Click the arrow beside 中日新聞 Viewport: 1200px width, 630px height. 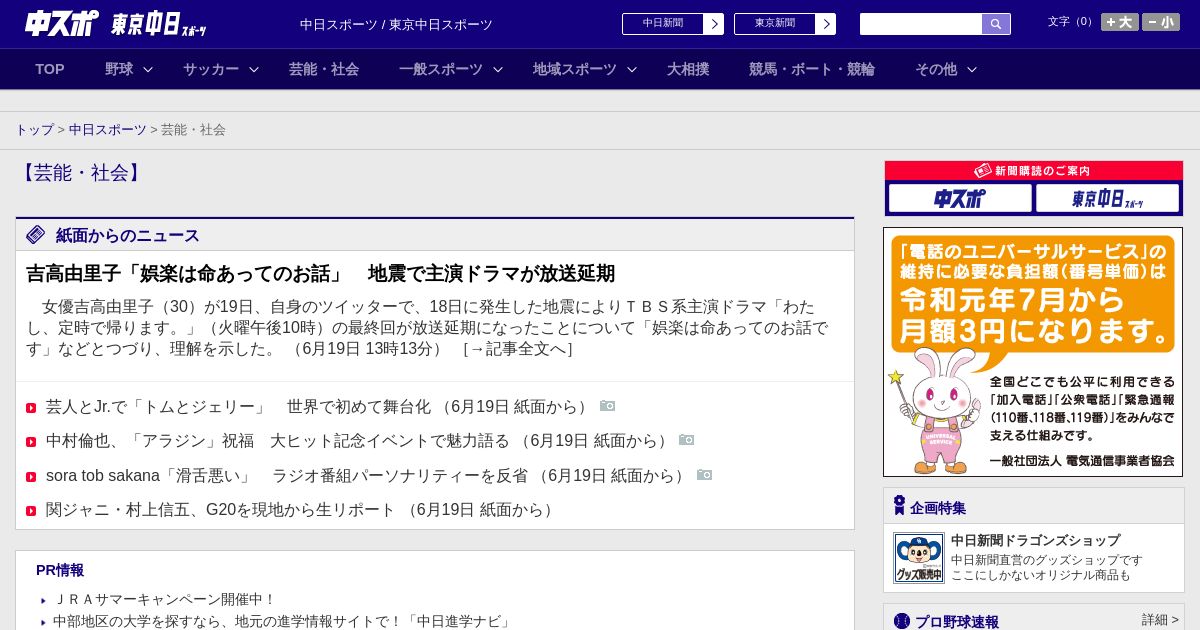tap(714, 24)
